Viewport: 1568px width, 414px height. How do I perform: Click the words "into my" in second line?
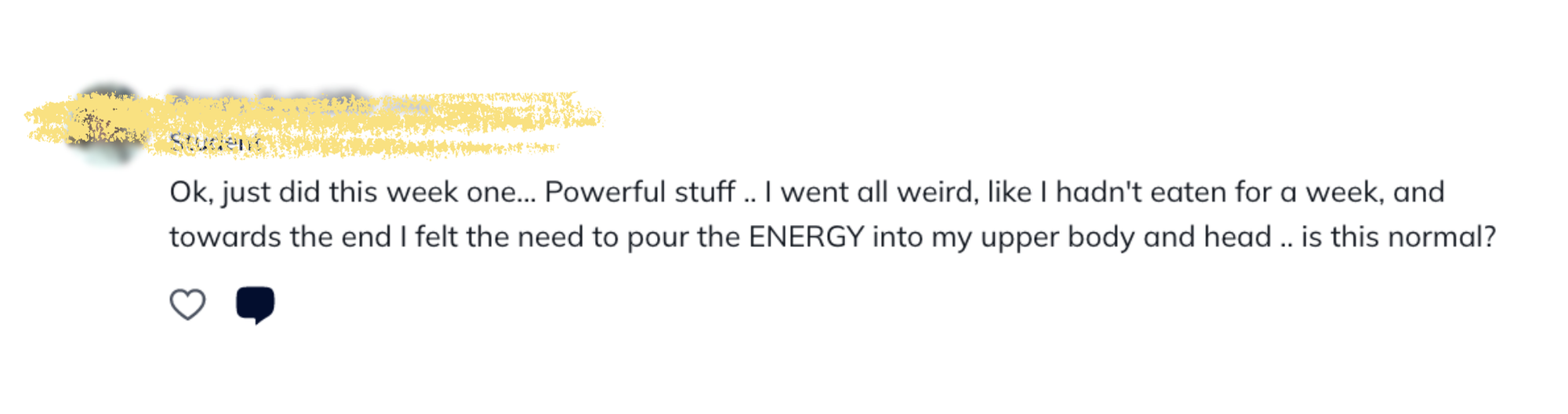point(922,237)
